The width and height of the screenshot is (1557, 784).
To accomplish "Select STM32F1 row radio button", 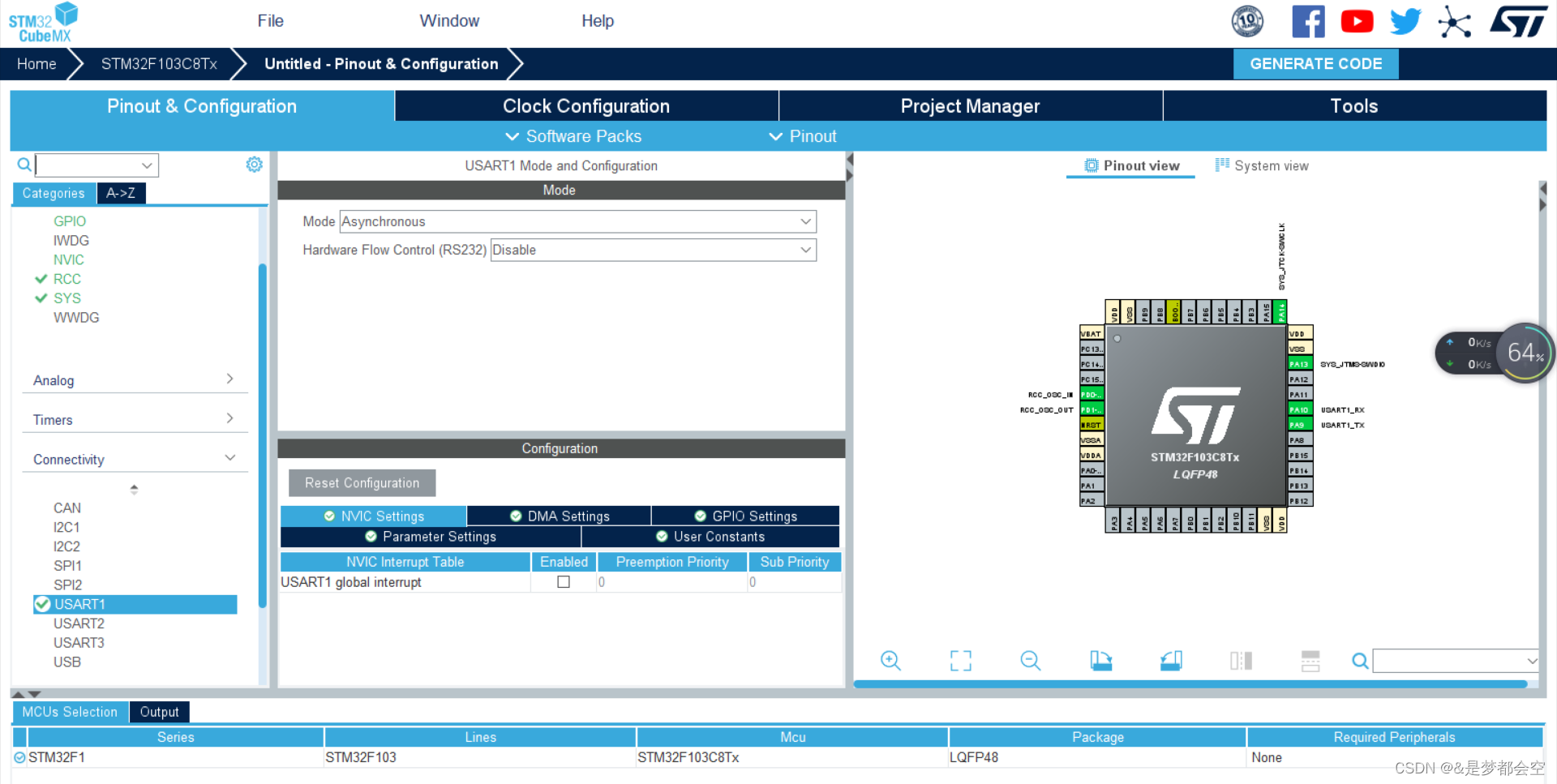I will click(x=19, y=757).
